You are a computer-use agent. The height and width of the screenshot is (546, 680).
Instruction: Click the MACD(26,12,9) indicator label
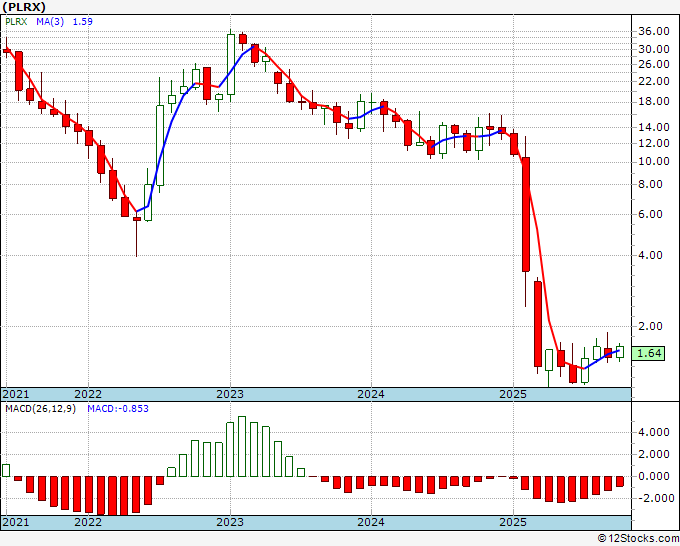pyautogui.click(x=40, y=409)
